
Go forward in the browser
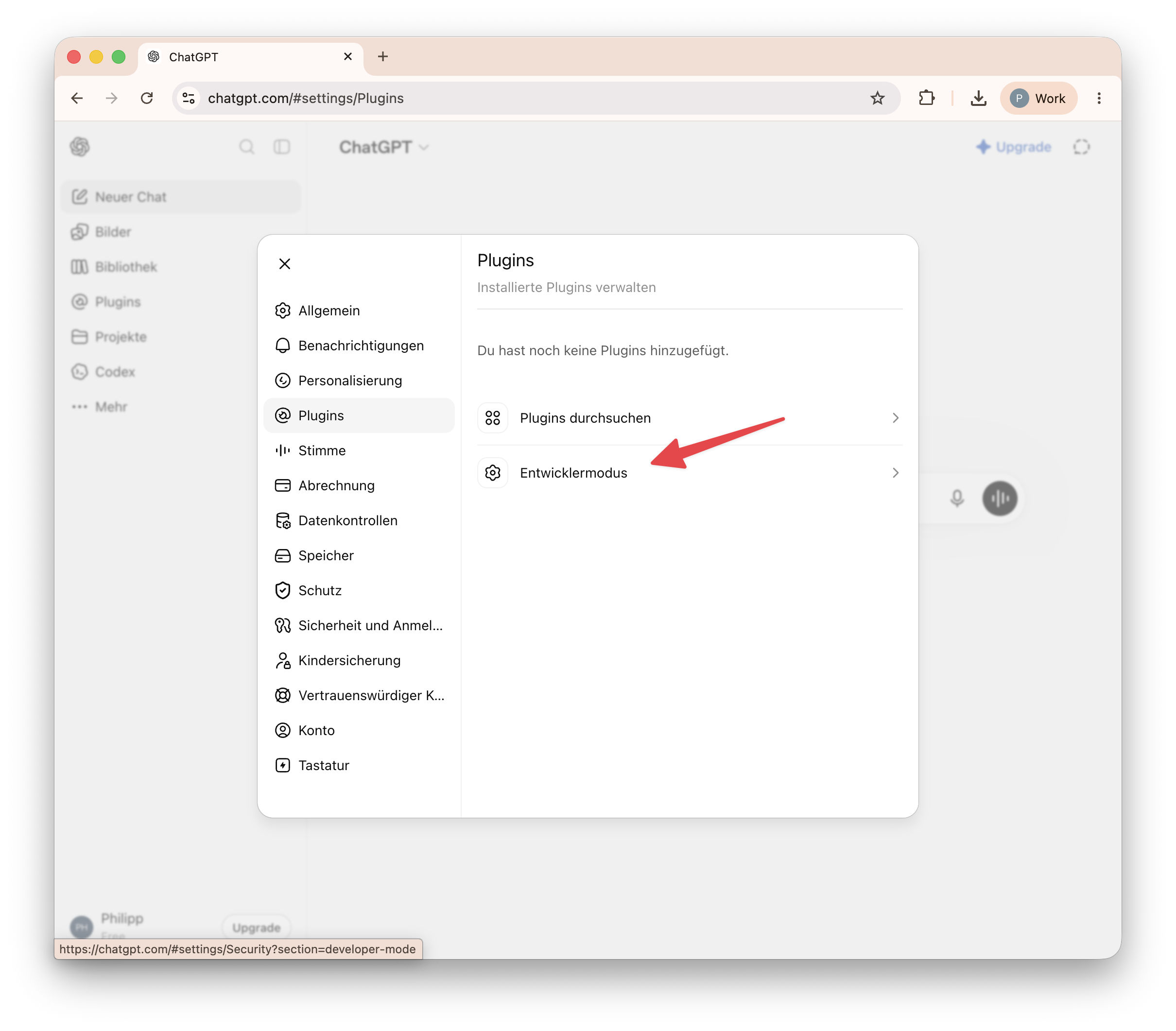tap(112, 98)
